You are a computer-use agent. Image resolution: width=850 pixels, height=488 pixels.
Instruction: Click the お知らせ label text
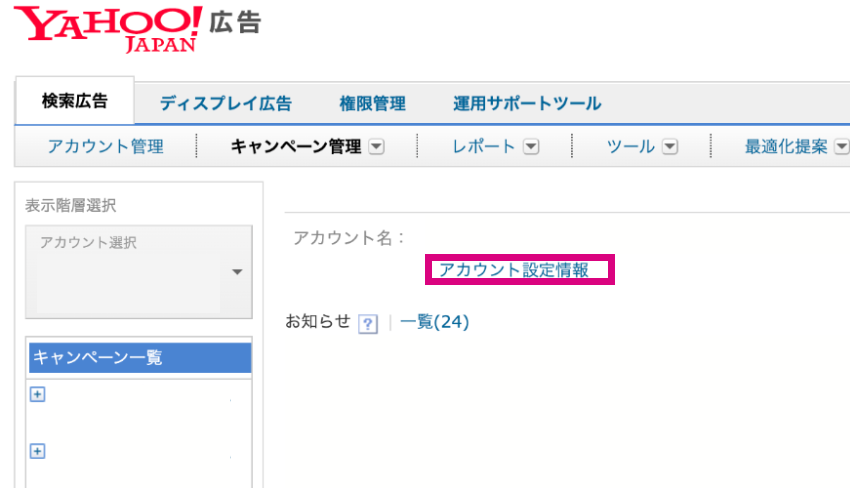pos(318,322)
